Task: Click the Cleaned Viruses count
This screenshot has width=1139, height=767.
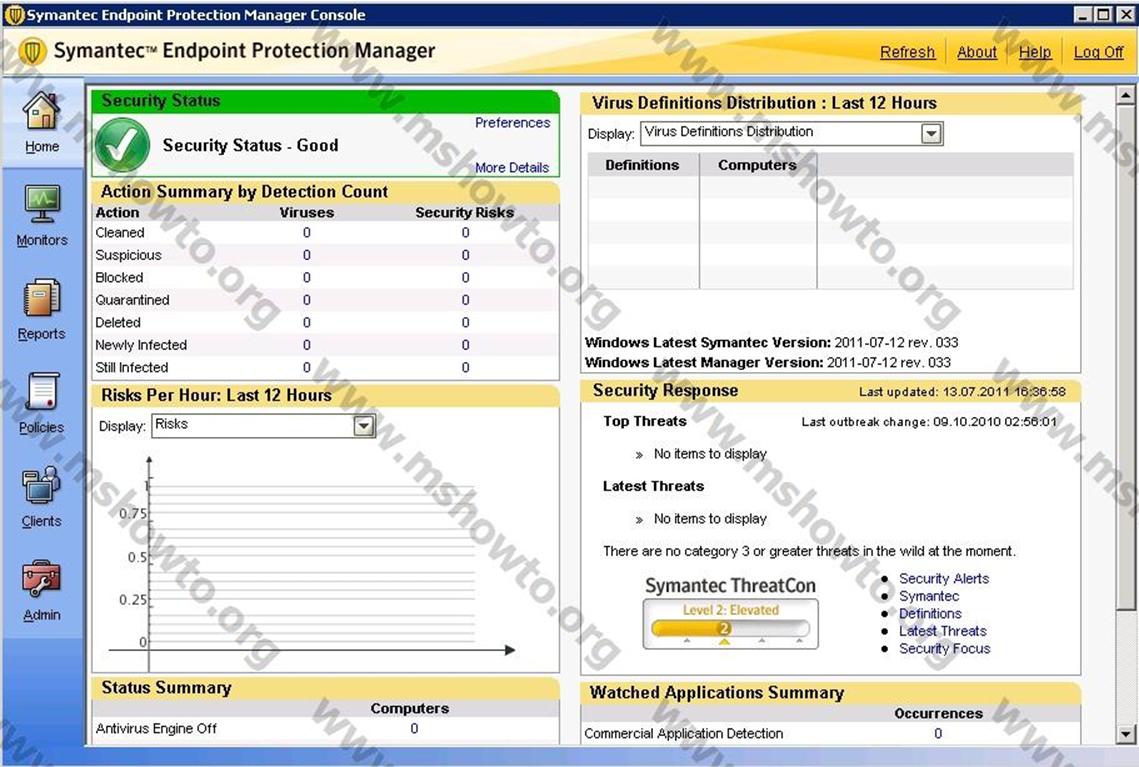Action: point(307,232)
